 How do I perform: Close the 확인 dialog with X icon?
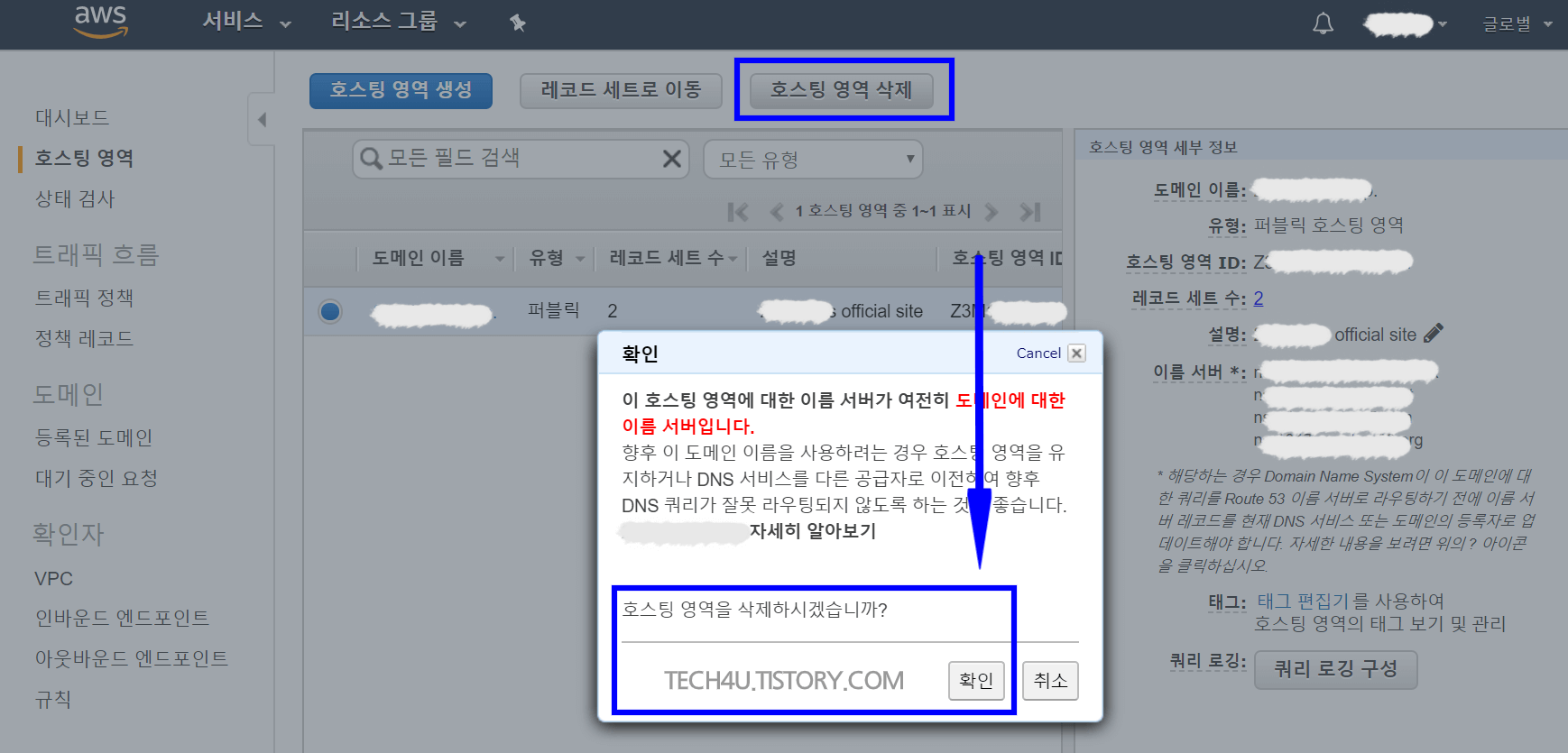tap(1076, 354)
